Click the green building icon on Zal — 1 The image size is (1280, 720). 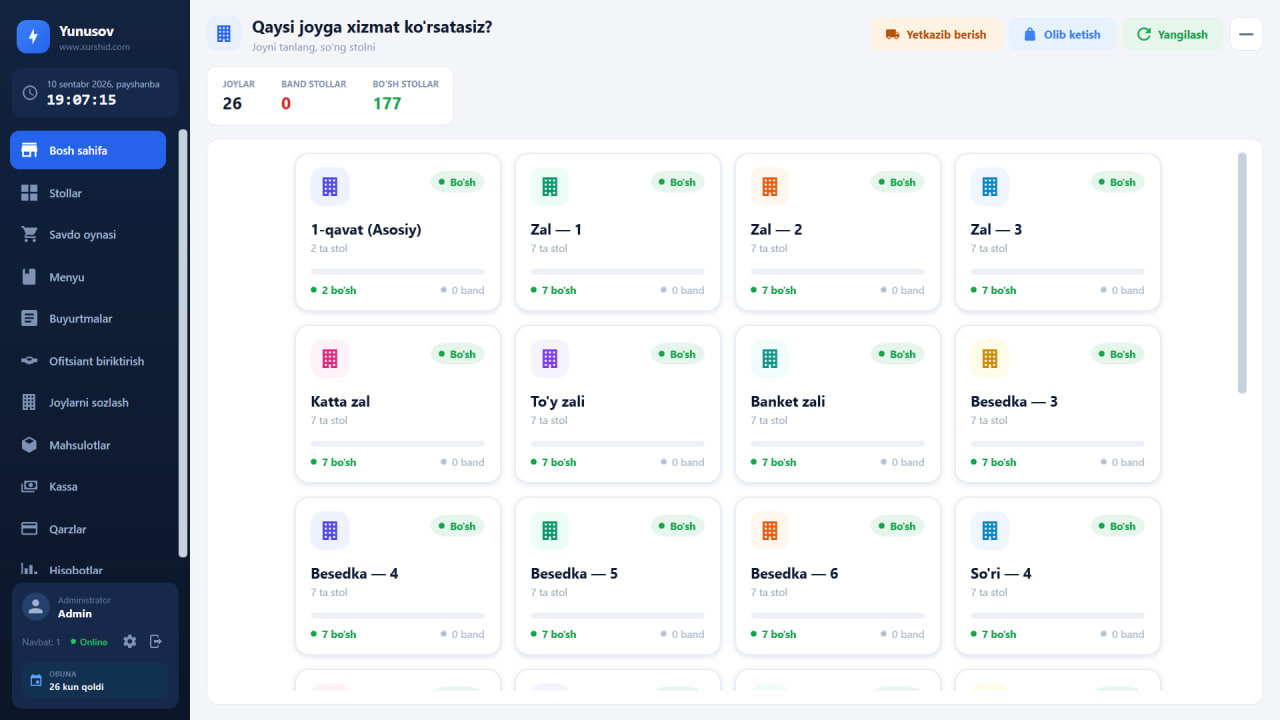pos(550,186)
